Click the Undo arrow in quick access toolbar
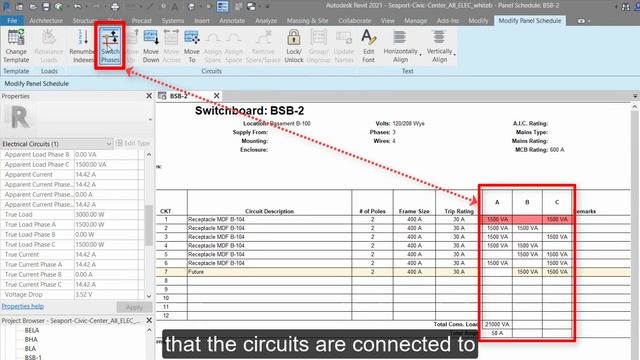This screenshot has height=360, width=640. coord(77,7)
